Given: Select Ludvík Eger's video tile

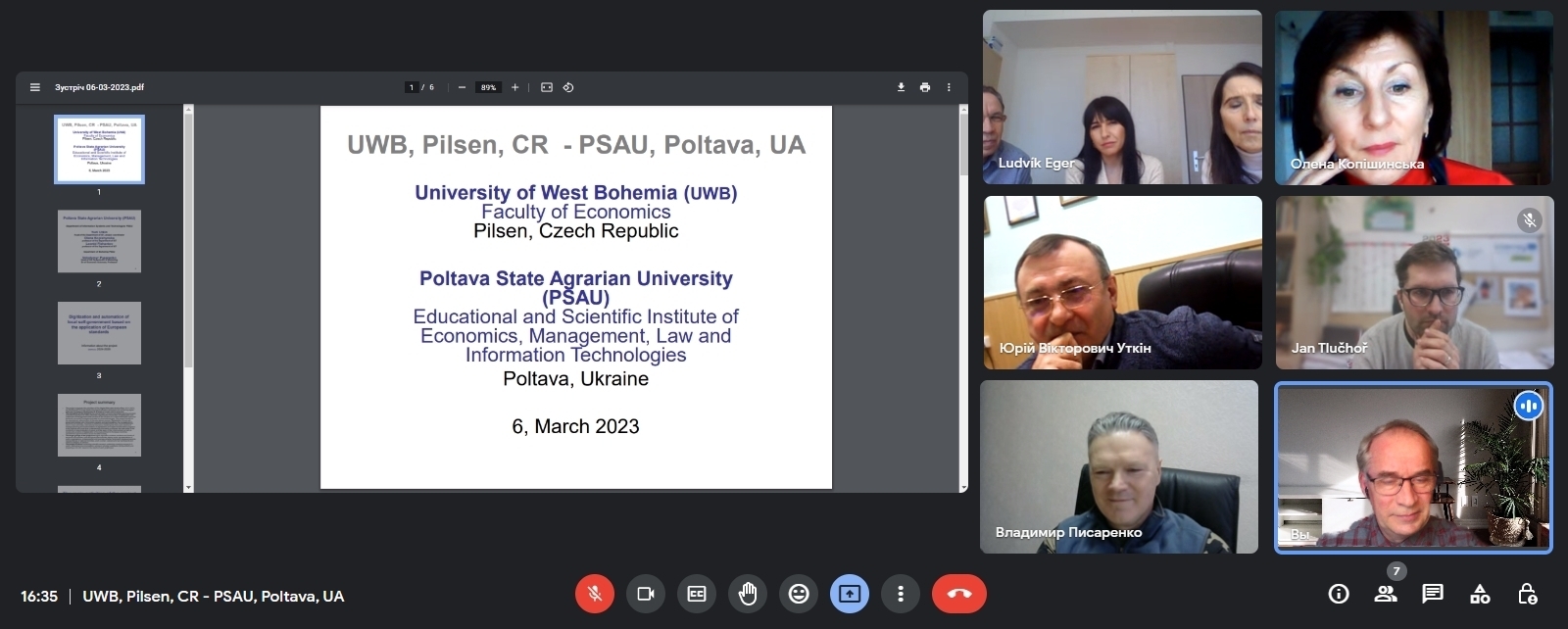Looking at the screenshot, I should tap(1122, 97).
